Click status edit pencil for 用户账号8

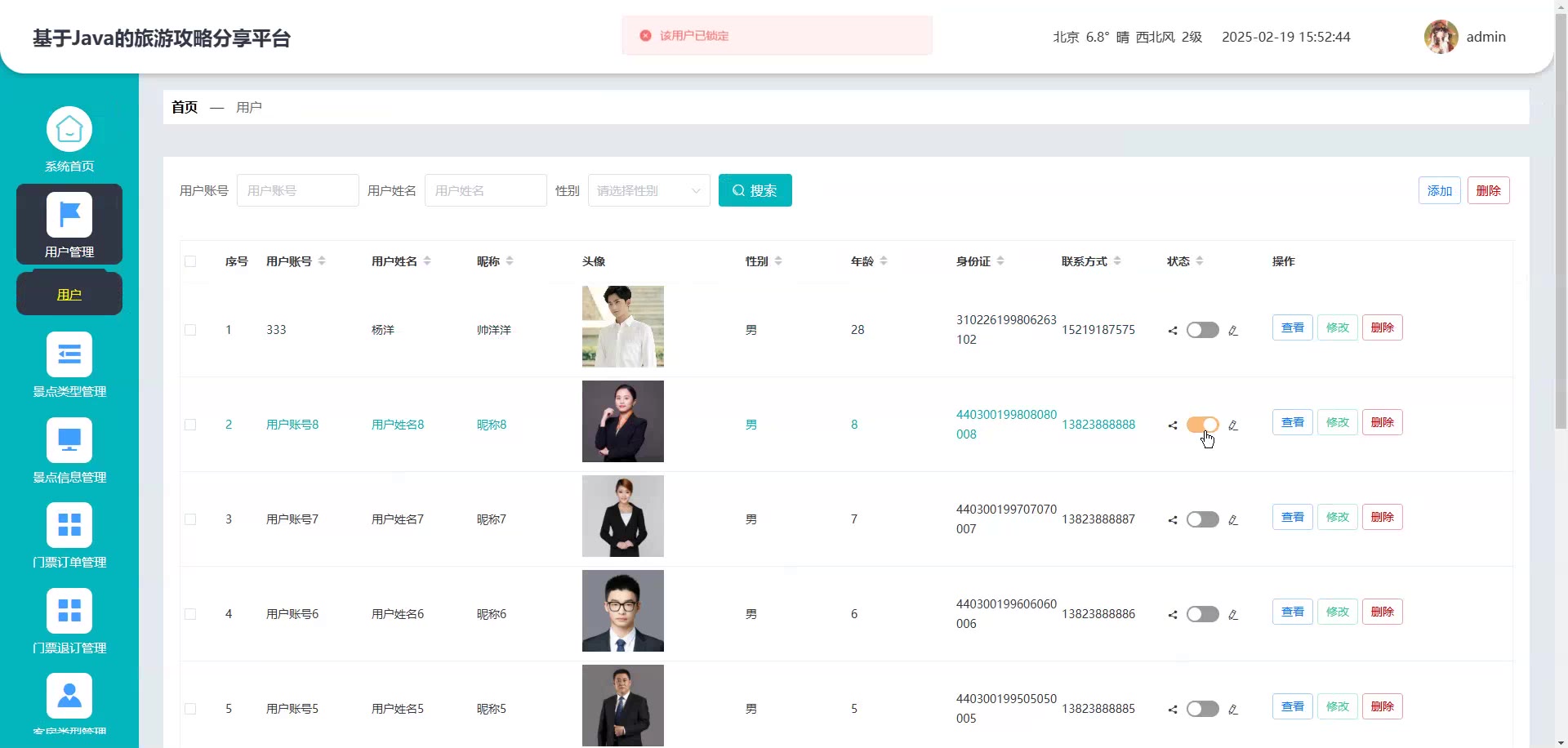pyautogui.click(x=1233, y=425)
